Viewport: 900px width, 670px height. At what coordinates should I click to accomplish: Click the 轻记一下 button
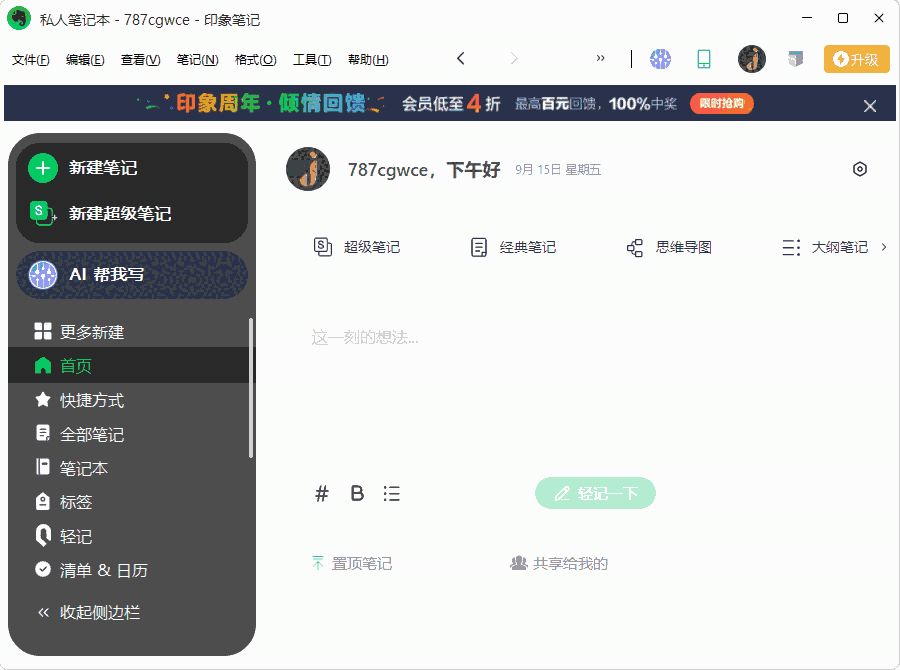pyautogui.click(x=595, y=493)
